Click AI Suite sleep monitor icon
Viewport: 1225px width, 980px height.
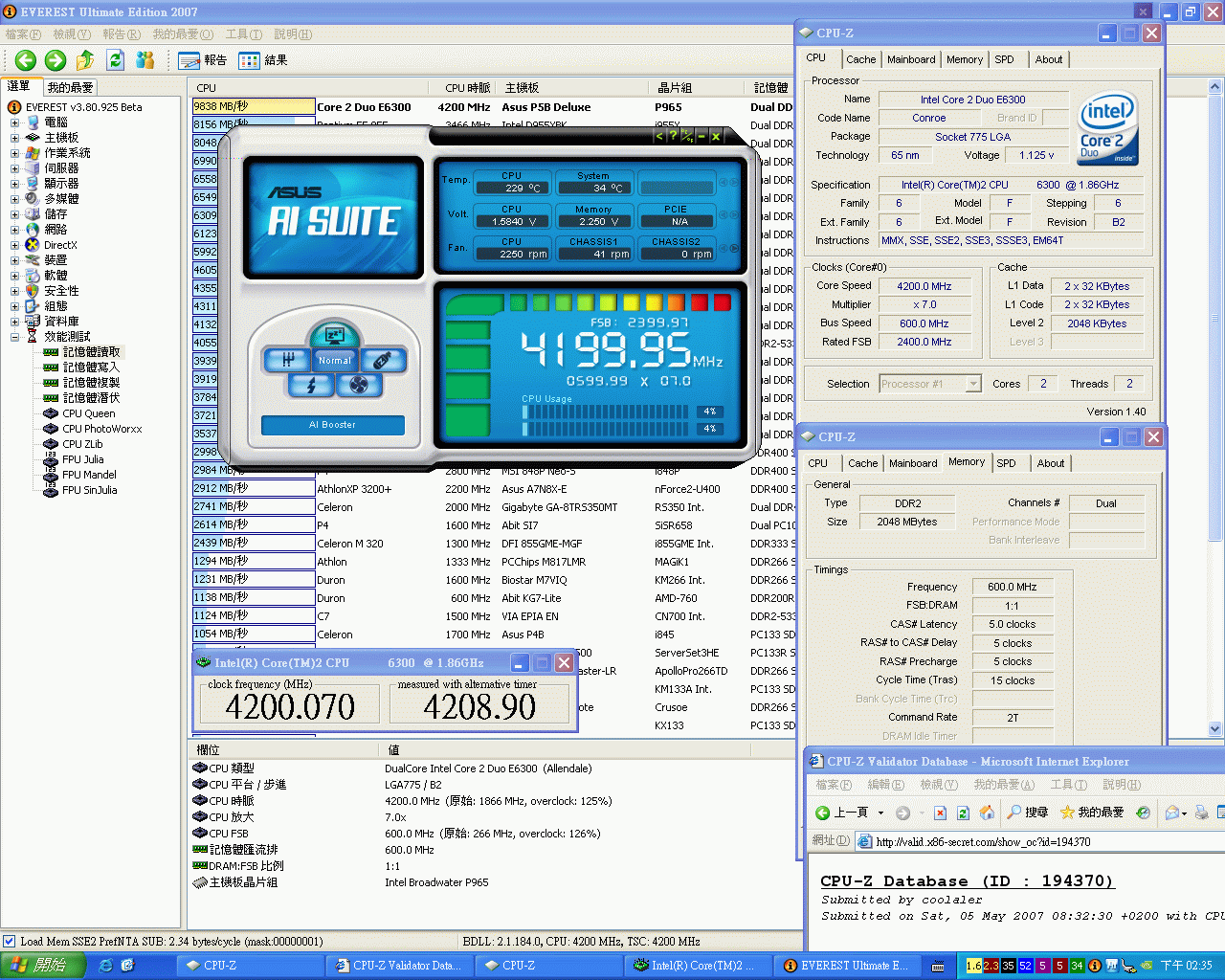pos(334,336)
